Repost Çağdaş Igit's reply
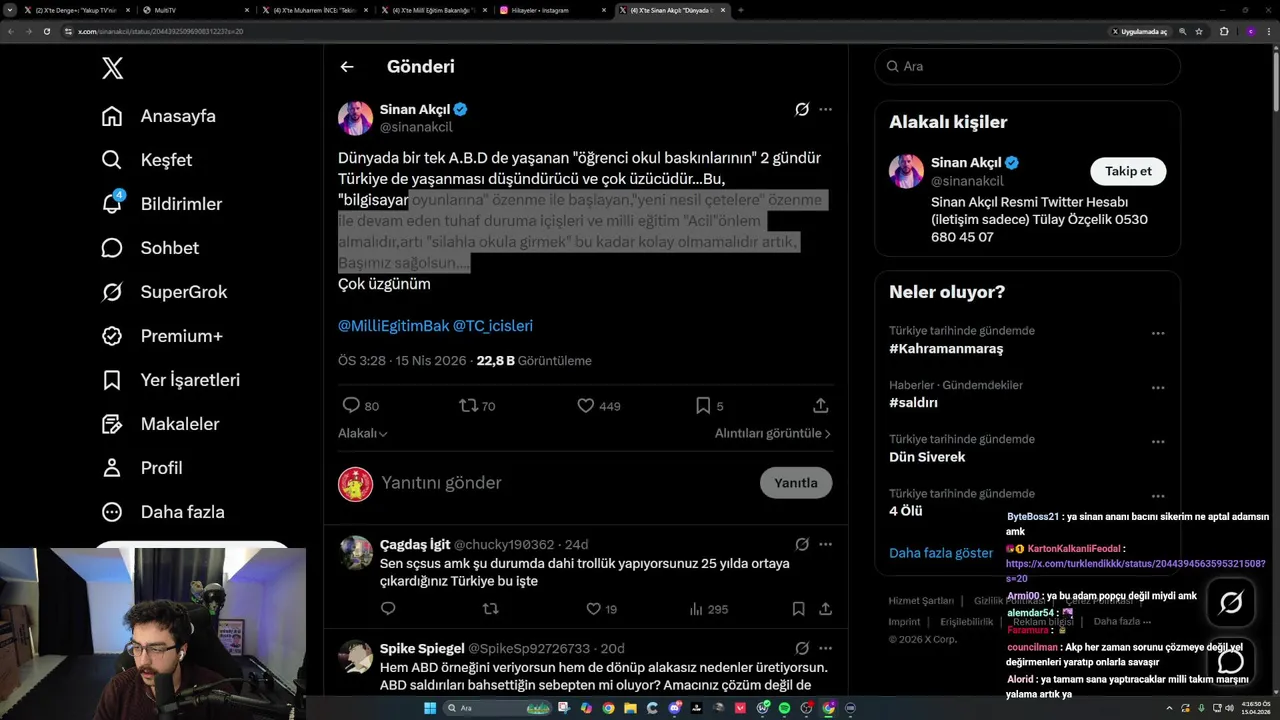 [x=490, y=609]
